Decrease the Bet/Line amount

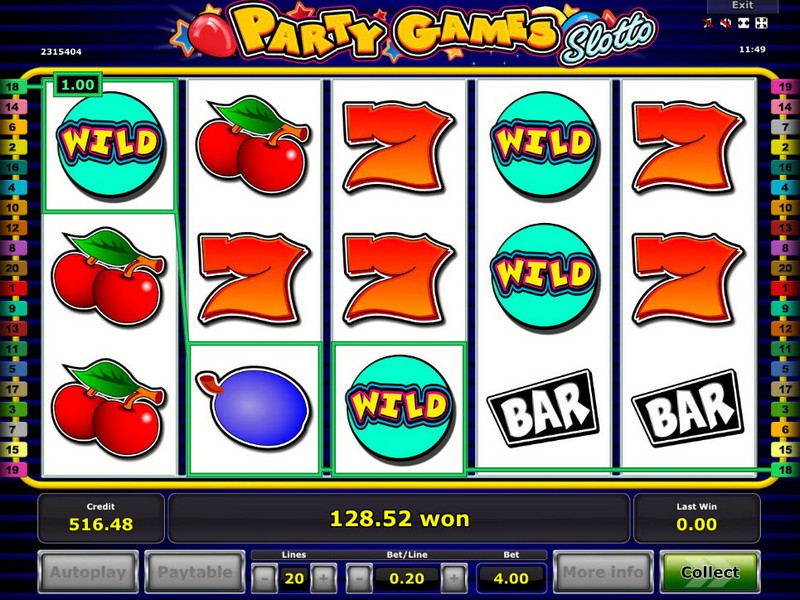[359, 579]
